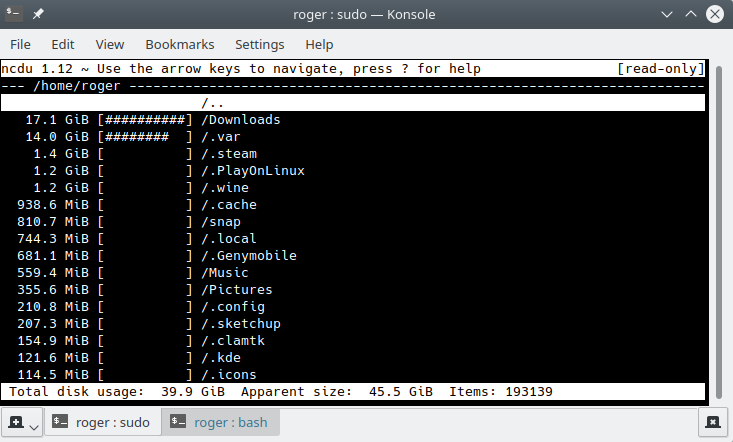The height and width of the screenshot is (442, 733).
Task: Click the new tab icon
Action: click(x=16, y=423)
